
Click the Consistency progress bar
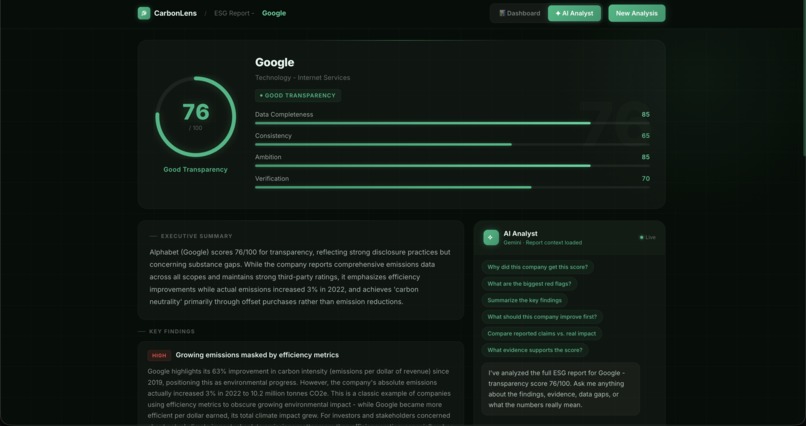pos(452,144)
